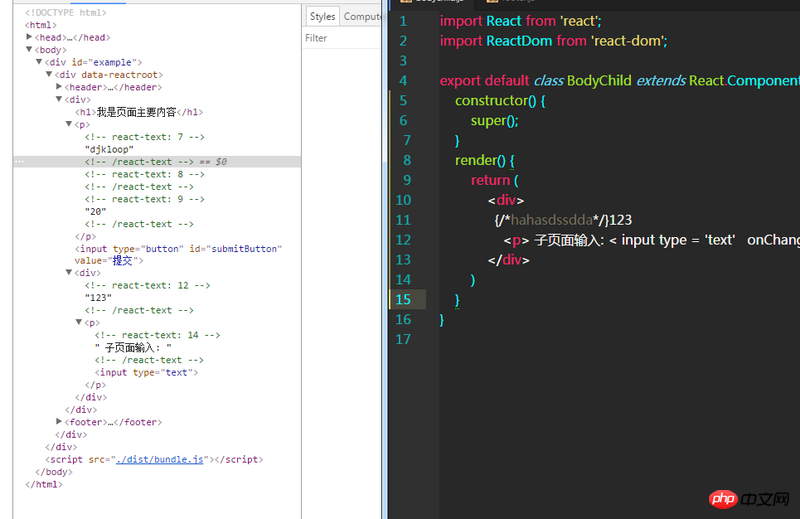Expand the footer element node

[59, 422]
